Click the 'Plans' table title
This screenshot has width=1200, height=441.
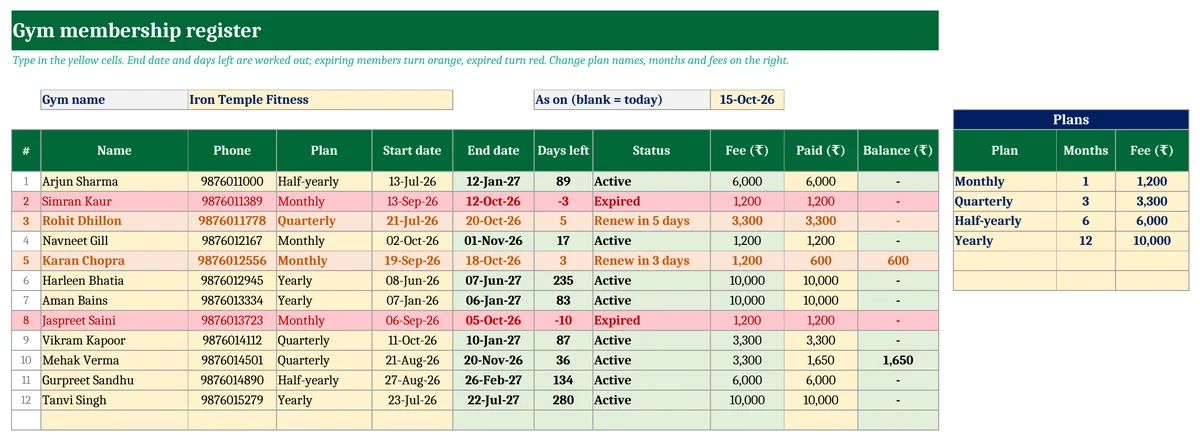tap(1070, 120)
